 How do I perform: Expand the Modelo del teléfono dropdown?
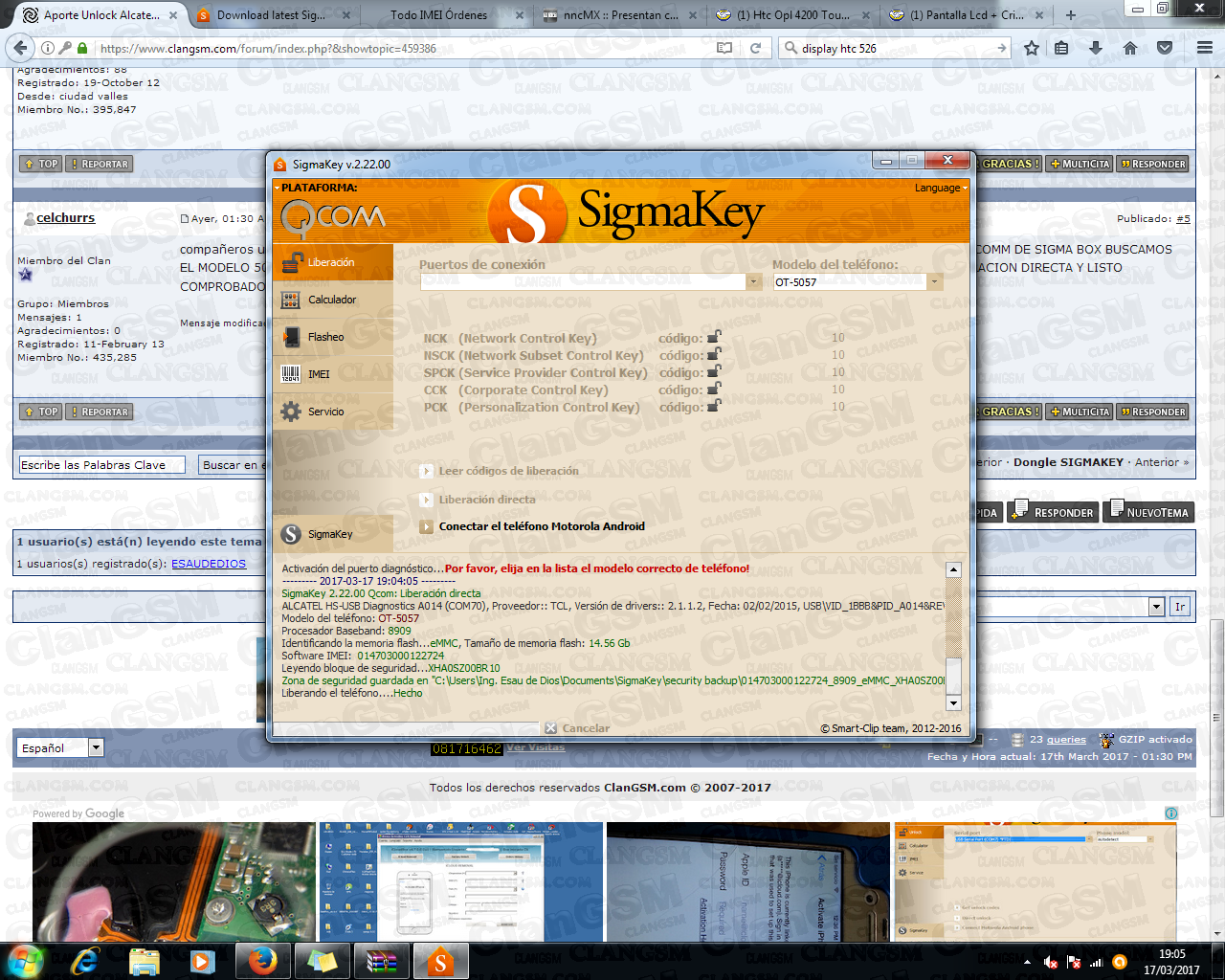[935, 281]
